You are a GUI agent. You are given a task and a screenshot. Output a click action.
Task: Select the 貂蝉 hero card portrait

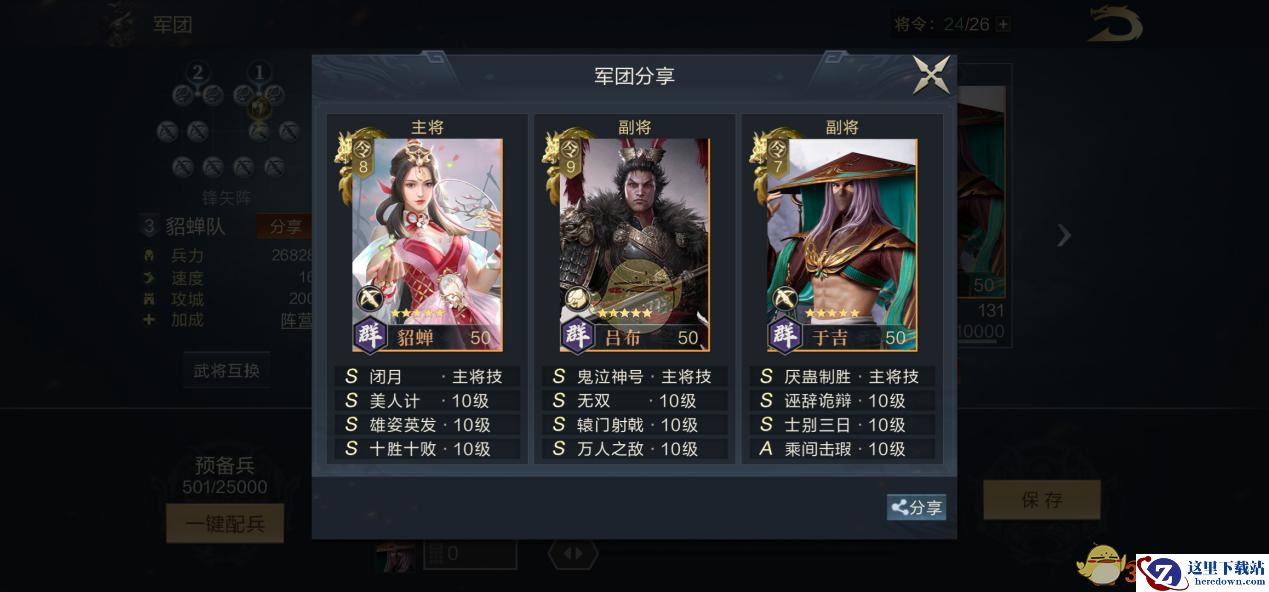pos(427,244)
